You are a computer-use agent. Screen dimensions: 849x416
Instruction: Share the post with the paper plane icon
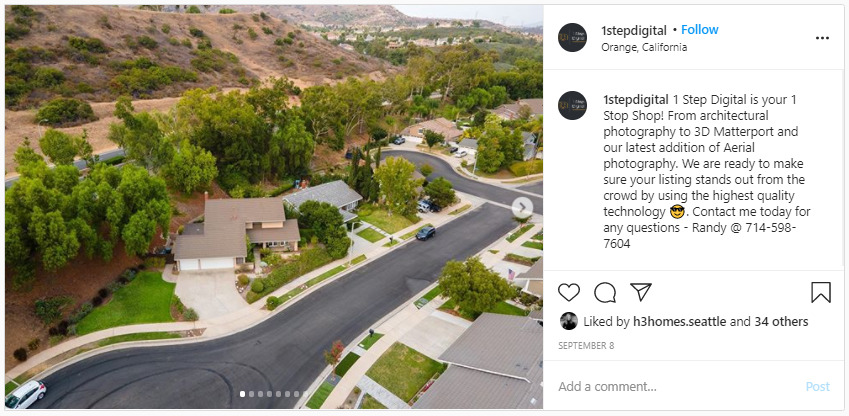641,292
